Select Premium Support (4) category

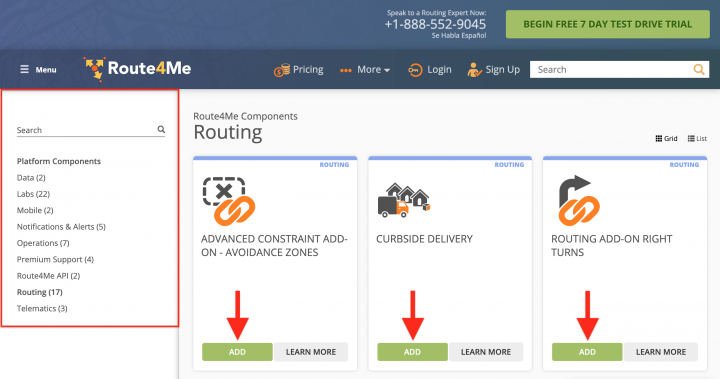(55, 260)
